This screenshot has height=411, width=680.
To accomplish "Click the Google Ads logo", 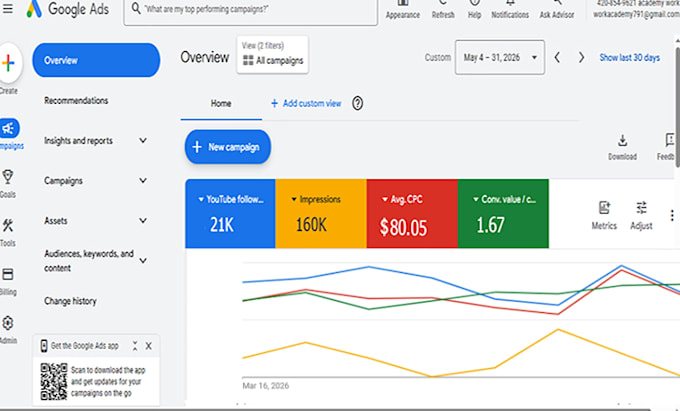I will click(67, 9).
